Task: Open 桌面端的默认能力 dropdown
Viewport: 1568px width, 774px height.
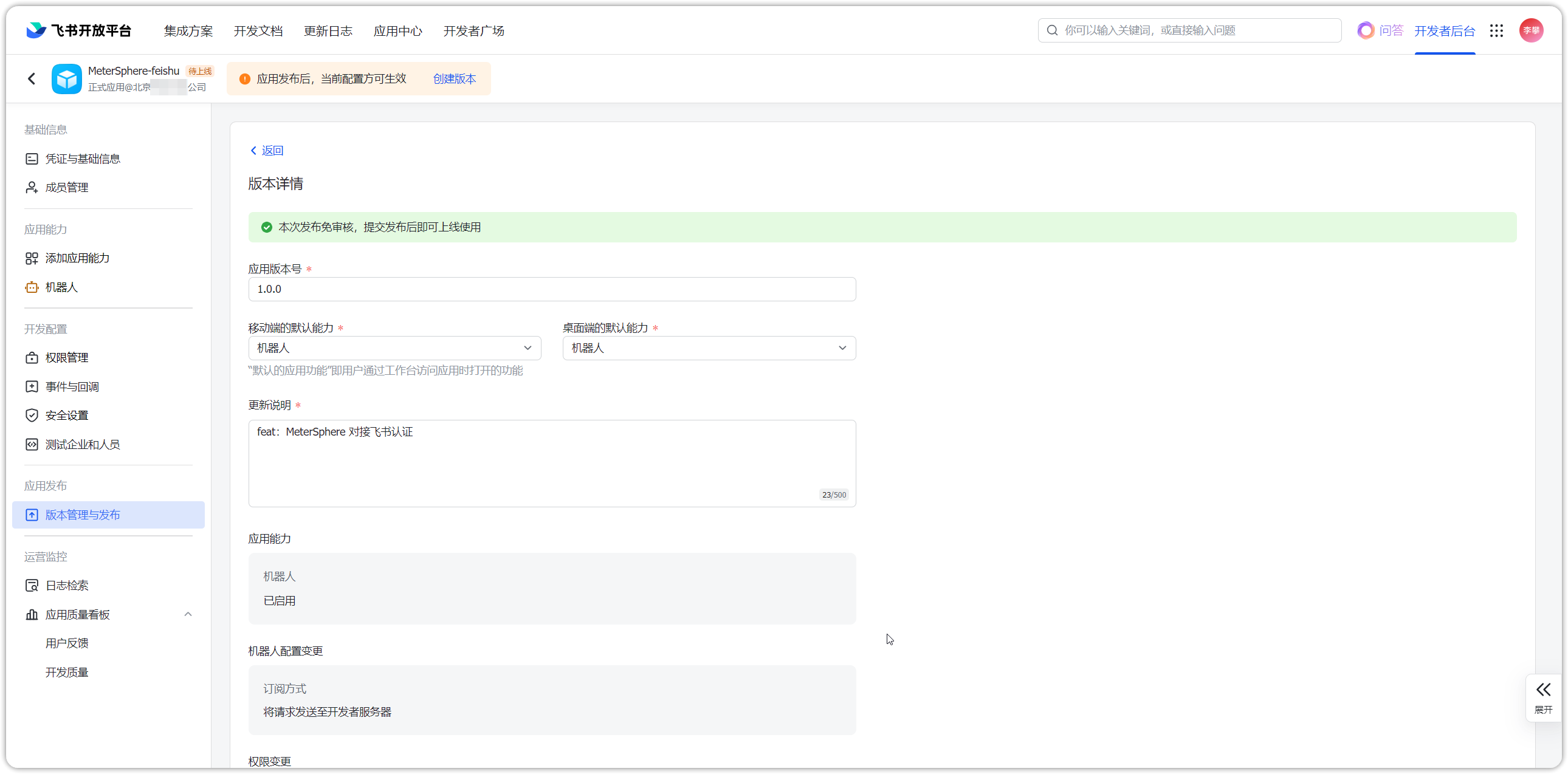Action: (x=709, y=348)
